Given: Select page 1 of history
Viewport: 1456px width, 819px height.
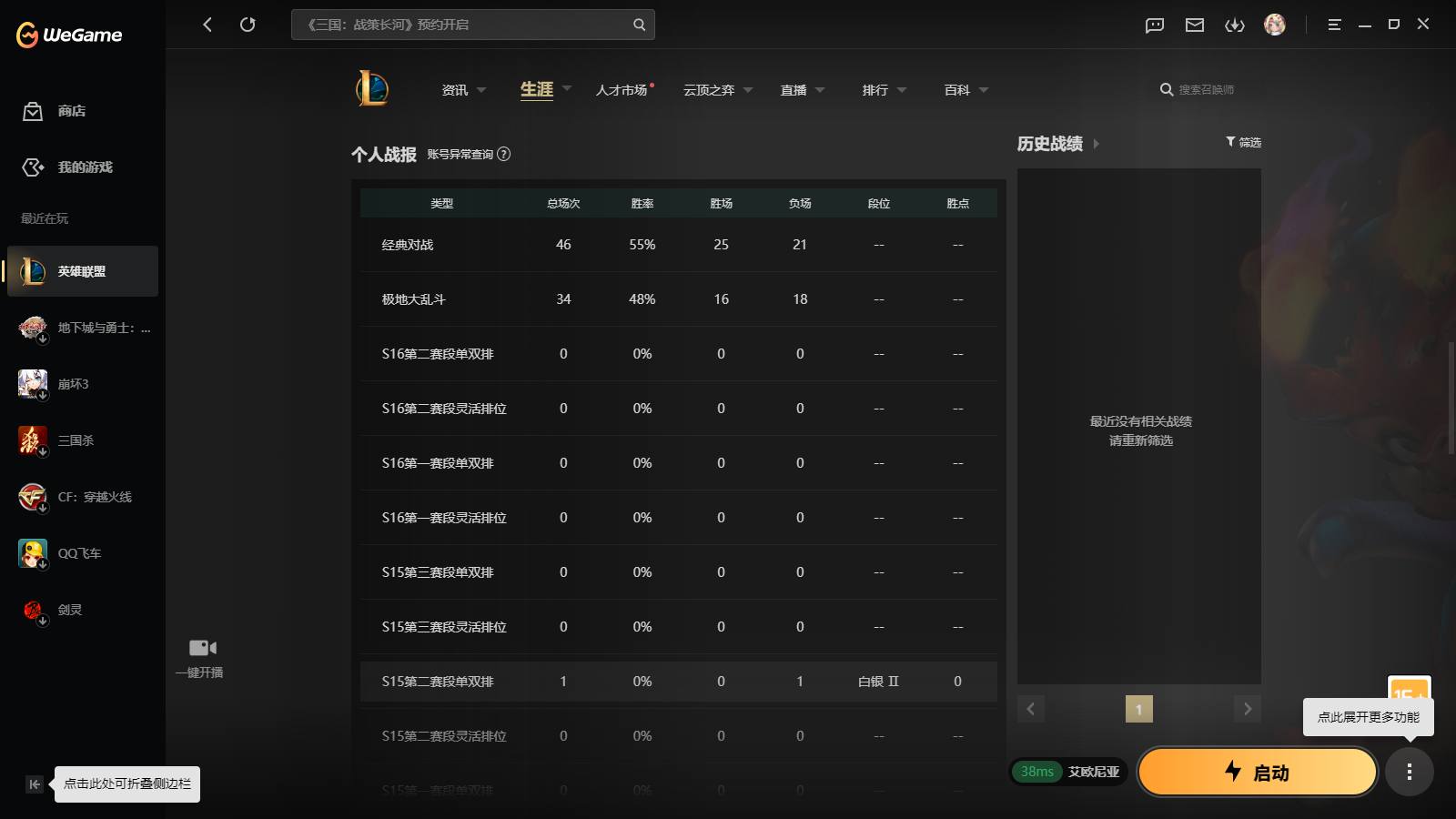Looking at the screenshot, I should (x=1138, y=709).
